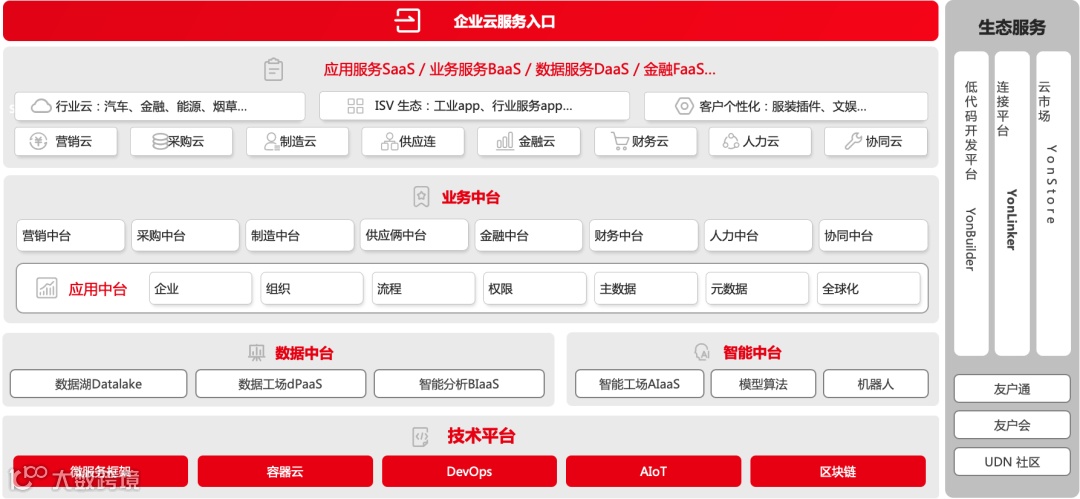1080x499 pixels.
Task: Click the 模型算法 box
Action: coord(763,384)
